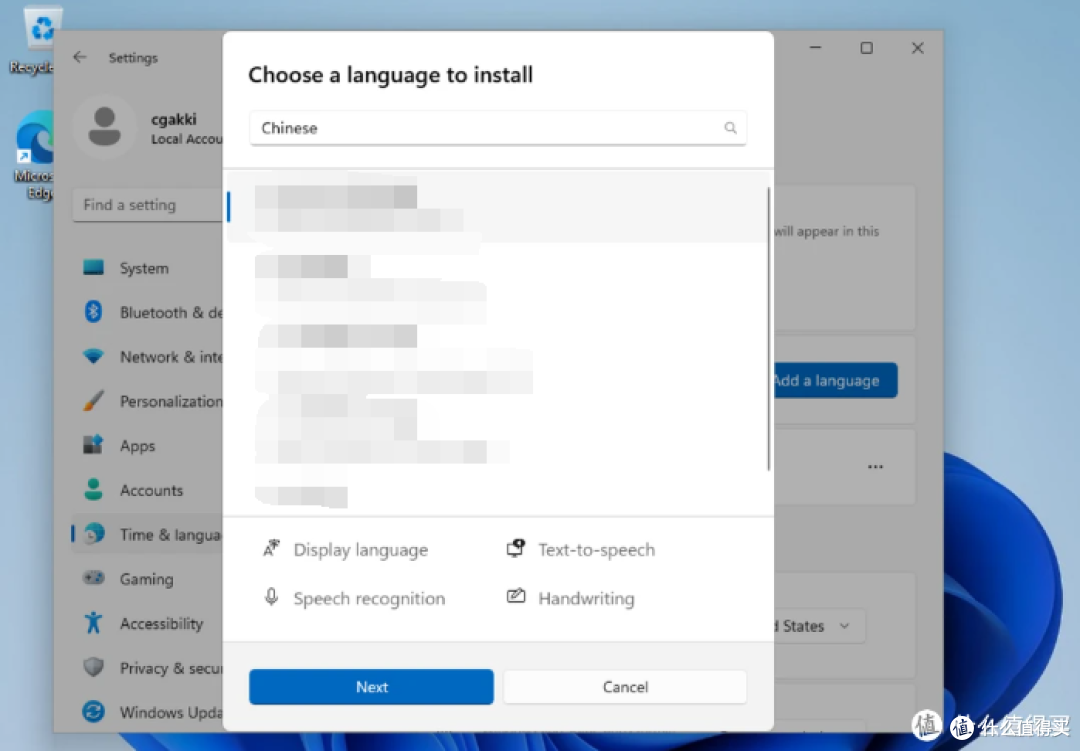The image size is (1080, 751).
Task: Select Accessibility text in sidebar
Action: (x=162, y=624)
